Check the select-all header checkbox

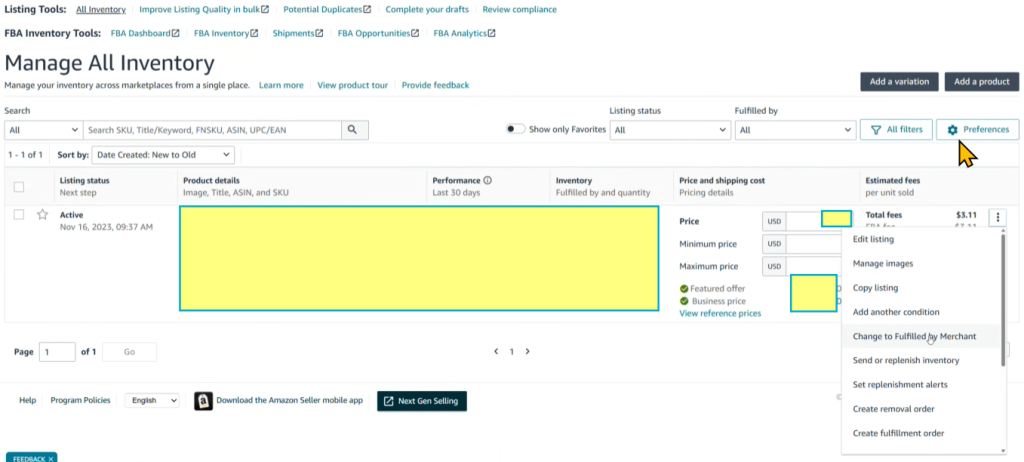click(x=19, y=186)
